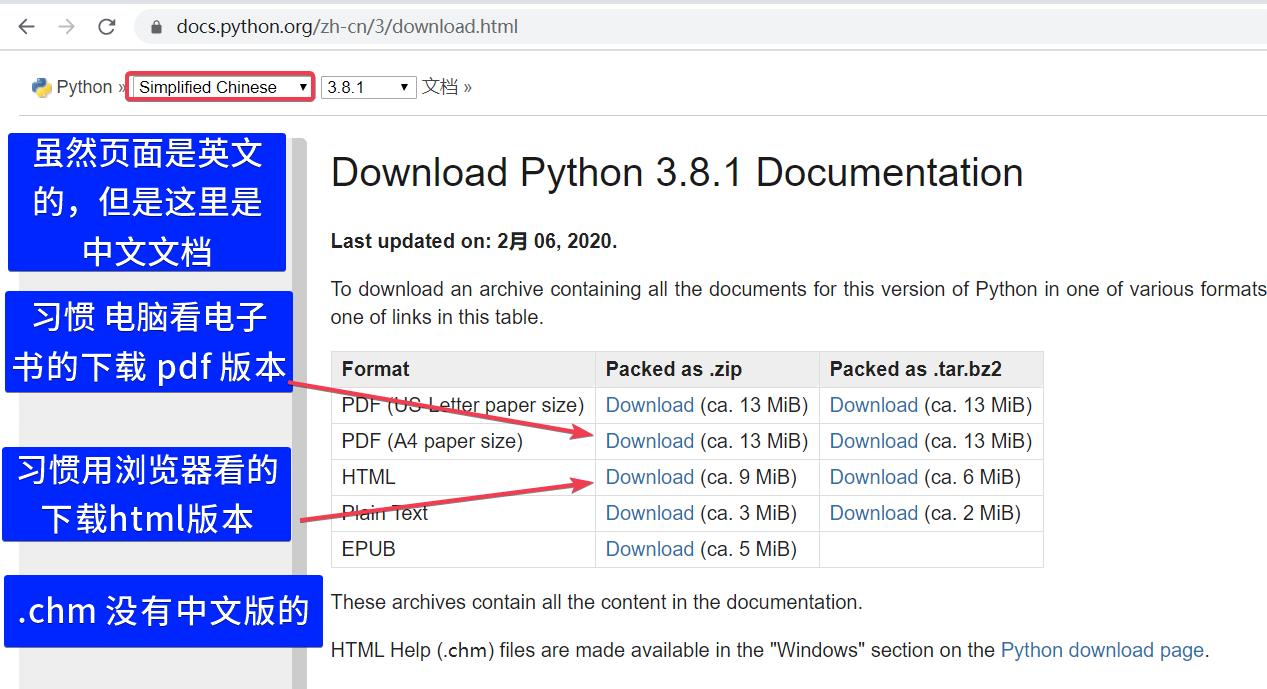Click the Python breadcrumb link
1267x689 pixels.
click(84, 87)
